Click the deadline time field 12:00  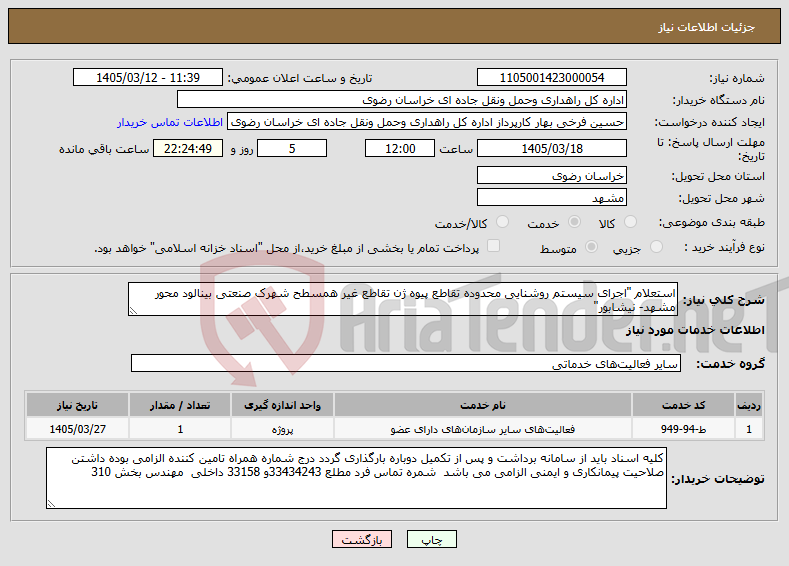pyautogui.click(x=400, y=148)
